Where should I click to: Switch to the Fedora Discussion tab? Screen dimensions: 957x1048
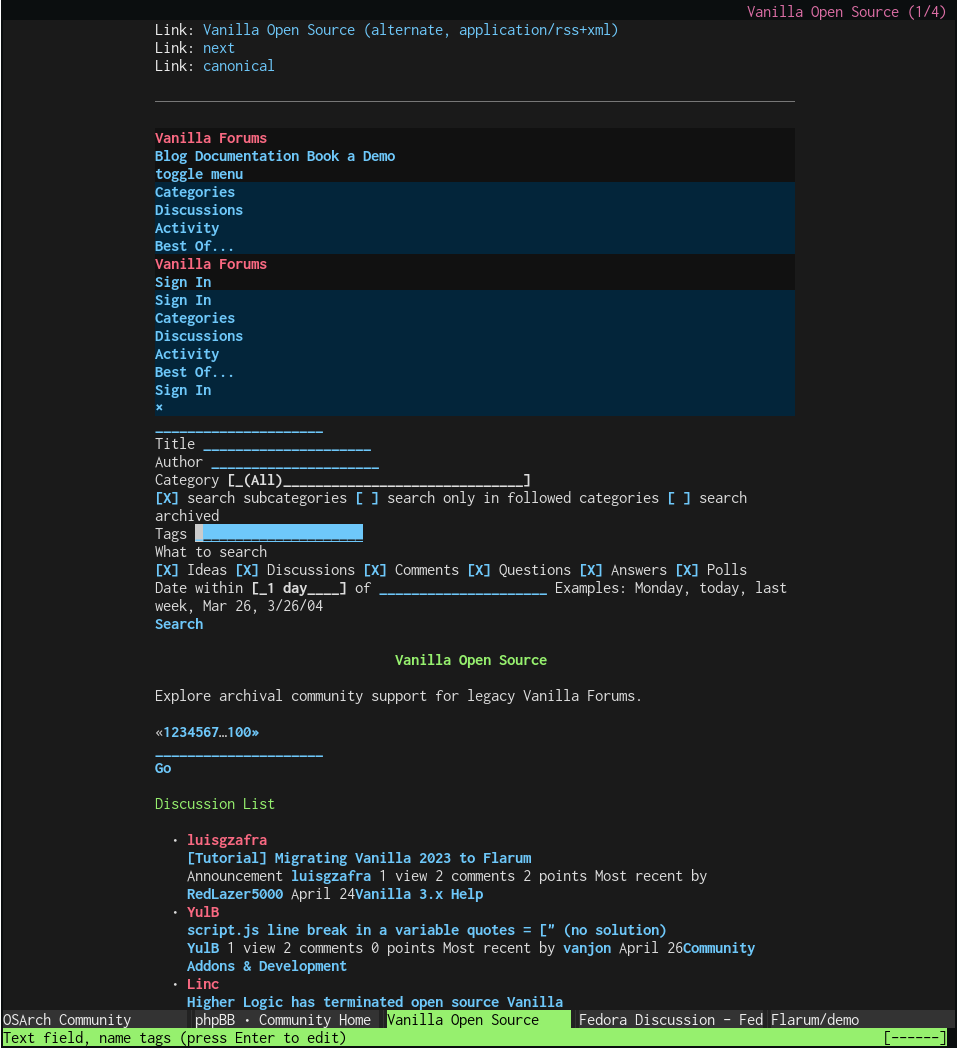(670, 1020)
